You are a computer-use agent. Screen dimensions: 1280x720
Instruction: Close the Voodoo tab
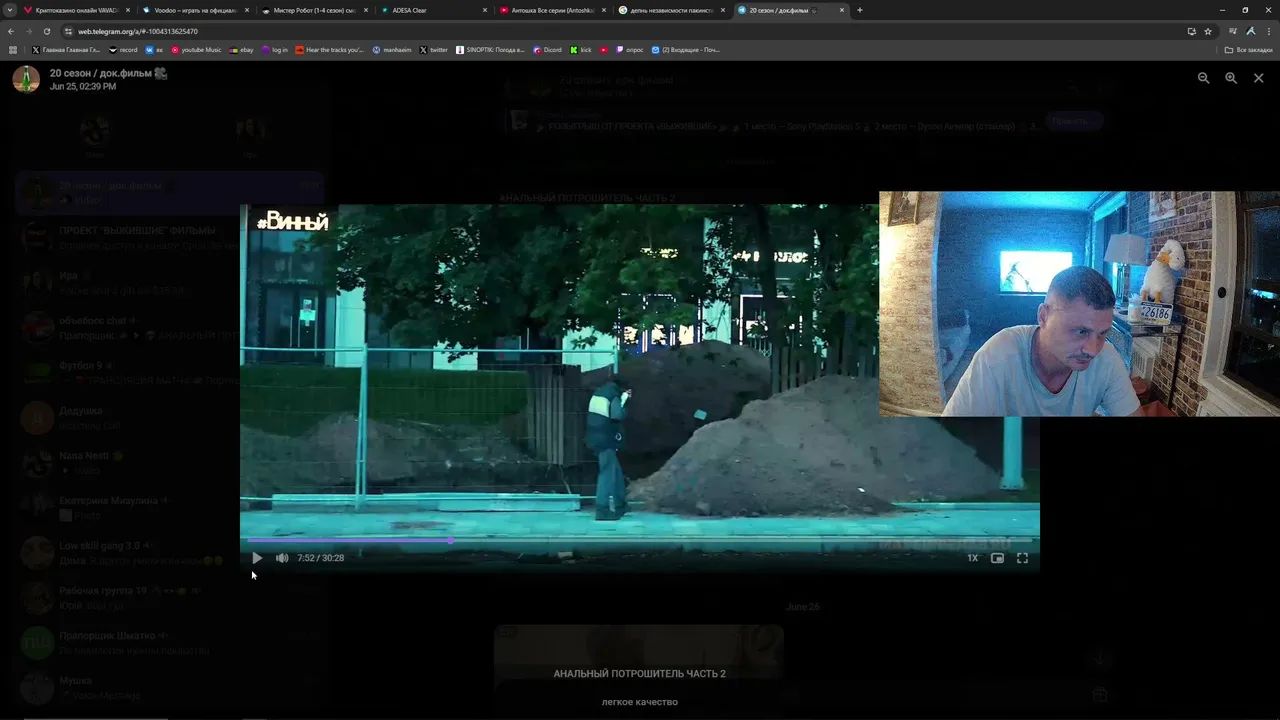point(246,10)
